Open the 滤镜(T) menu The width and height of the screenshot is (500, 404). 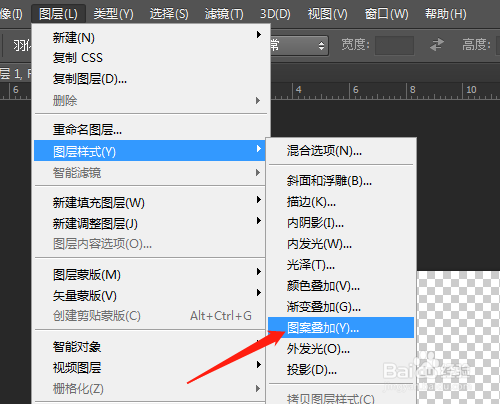pyautogui.click(x=224, y=14)
